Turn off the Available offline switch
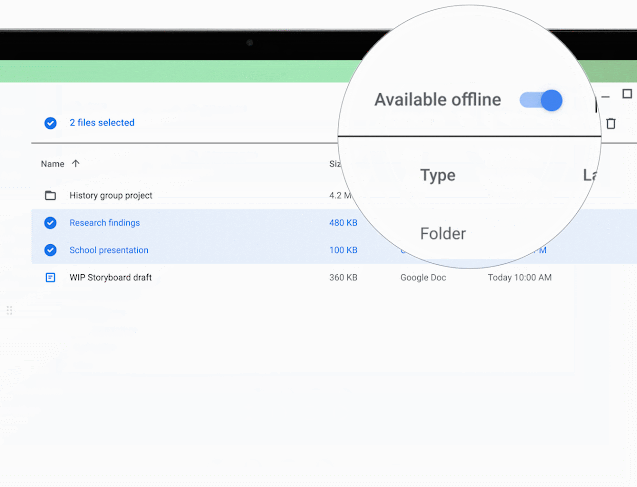 pos(541,100)
